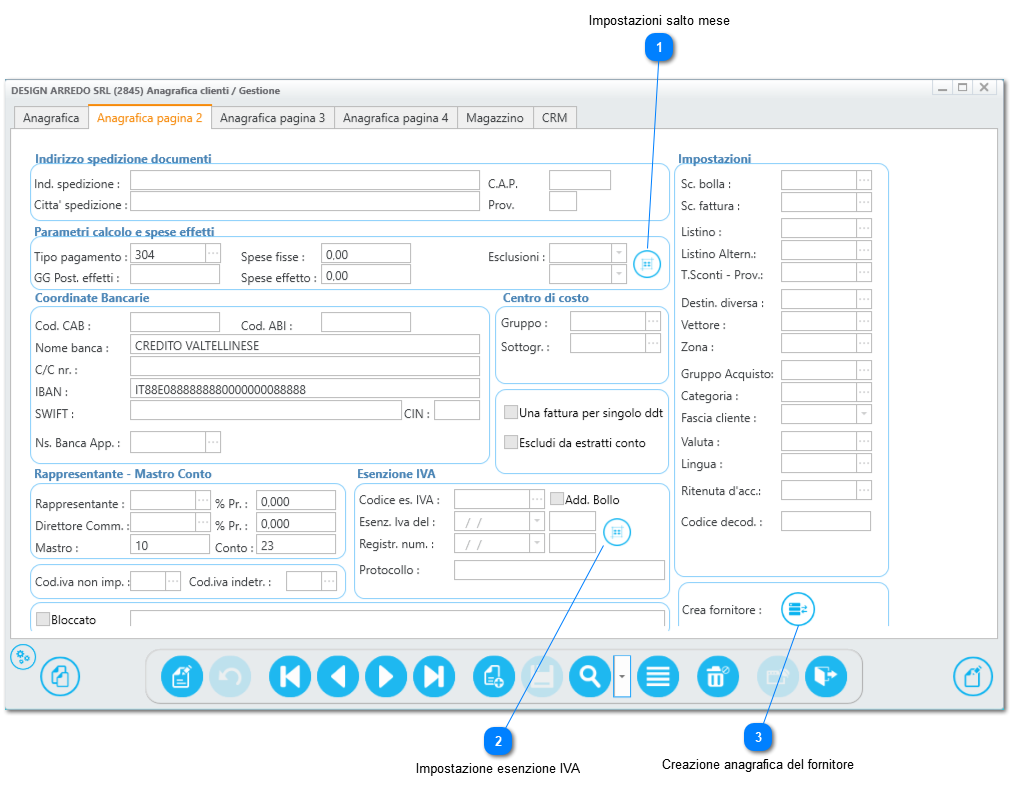Click the magnifier search button
This screenshot has height=792, width=1013.
590,676
